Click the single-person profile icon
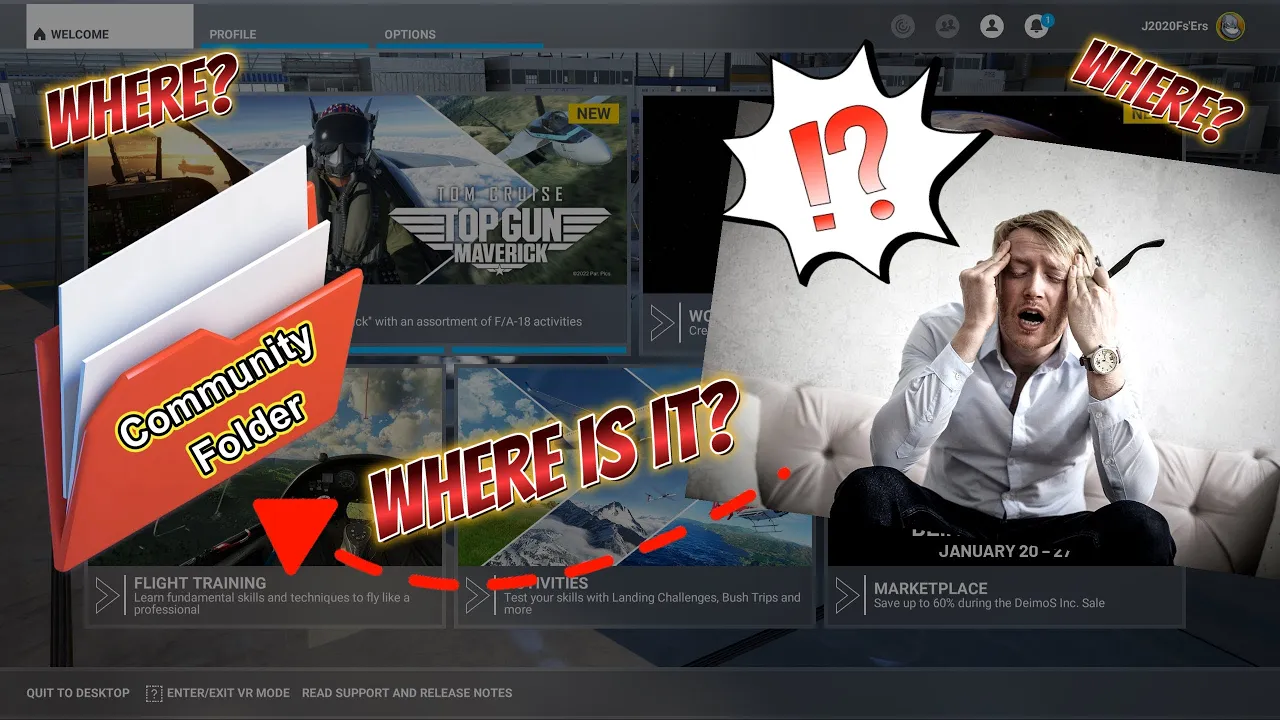The height and width of the screenshot is (720, 1280). pos(992,27)
